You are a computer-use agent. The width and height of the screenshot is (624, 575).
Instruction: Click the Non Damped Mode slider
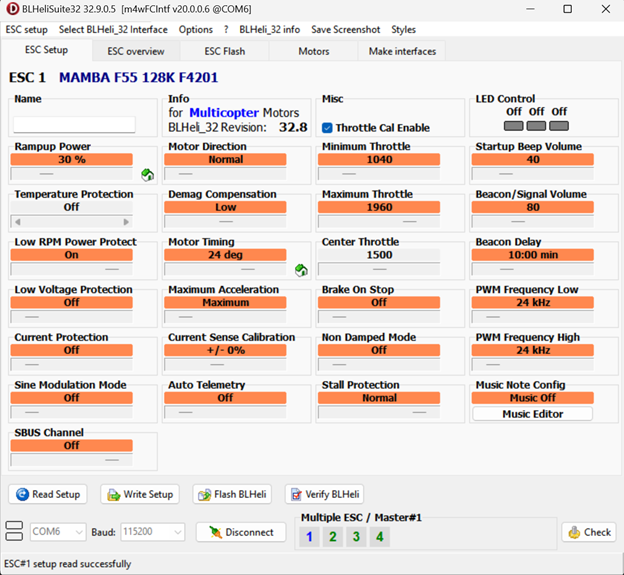[x=379, y=364]
